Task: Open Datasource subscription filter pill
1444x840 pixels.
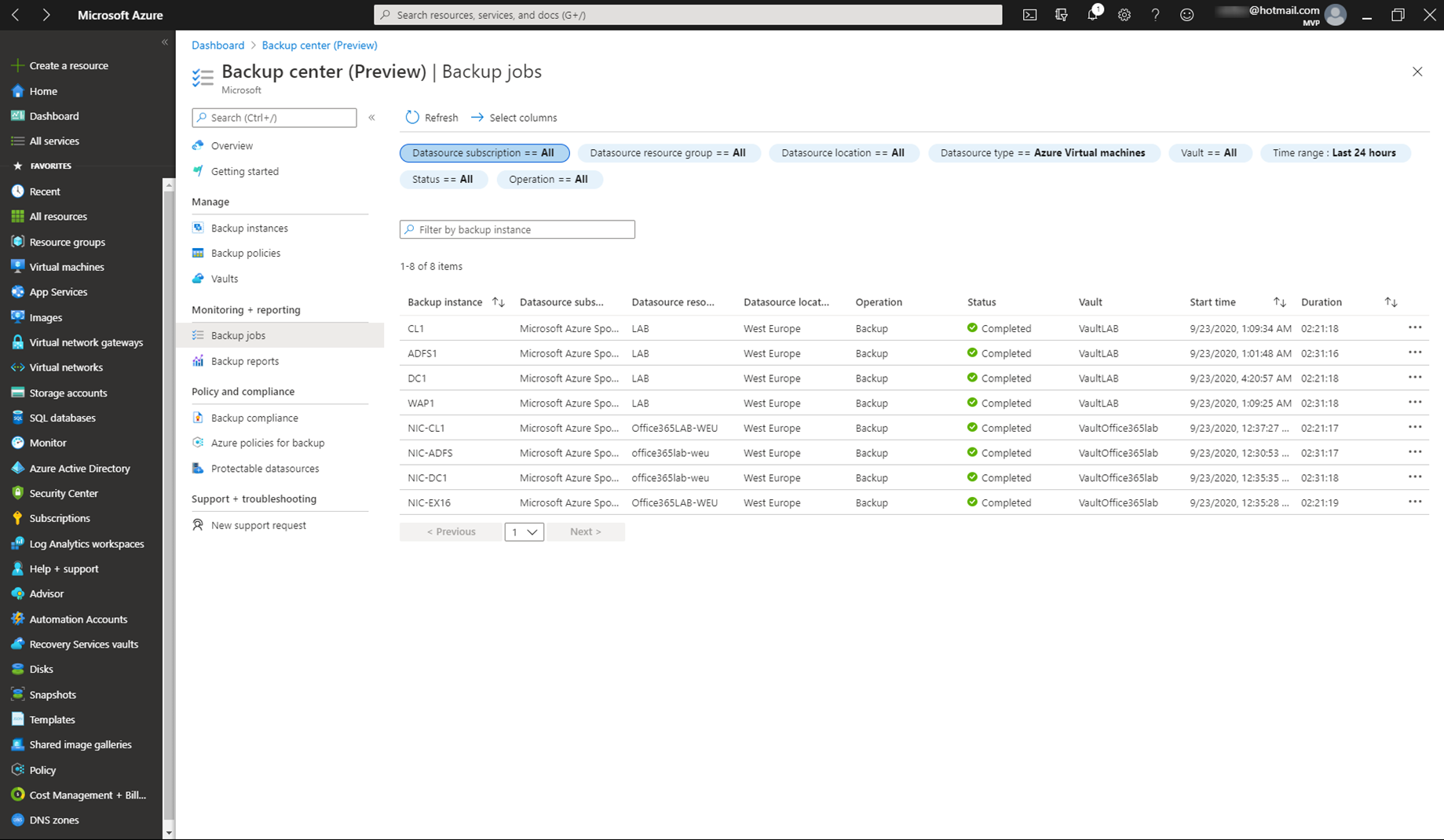Action: coord(484,153)
